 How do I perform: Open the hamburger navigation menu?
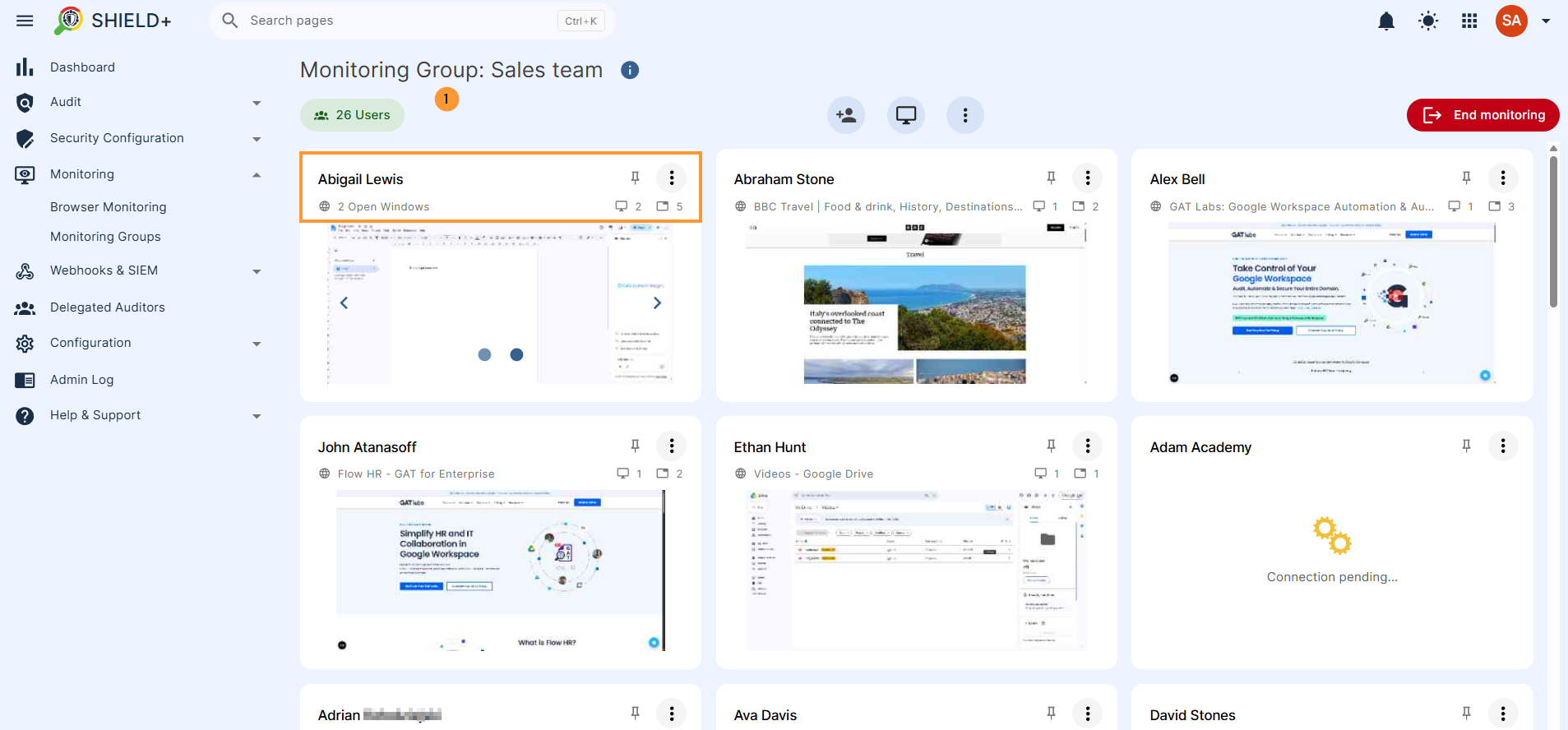25,21
